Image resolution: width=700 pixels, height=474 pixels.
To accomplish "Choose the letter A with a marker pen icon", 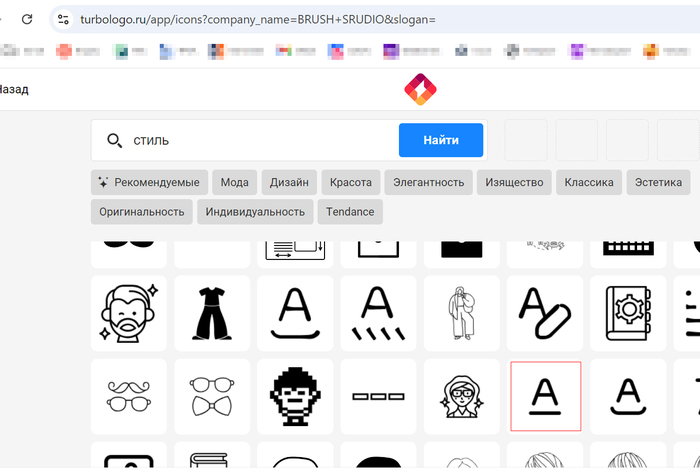I will tap(545, 313).
